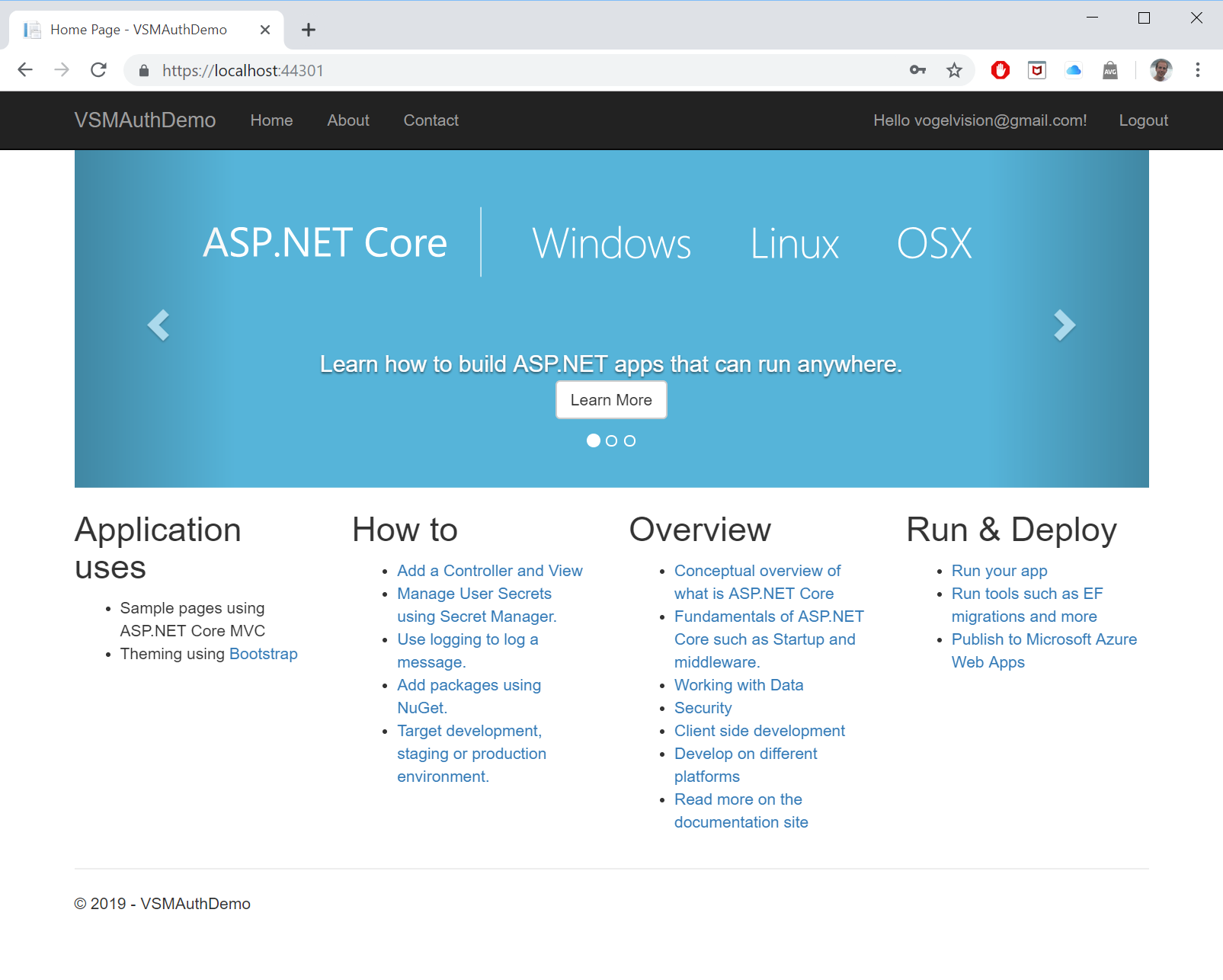Go to the previous carousel slide
This screenshot has width=1223, height=980.
pos(158,325)
